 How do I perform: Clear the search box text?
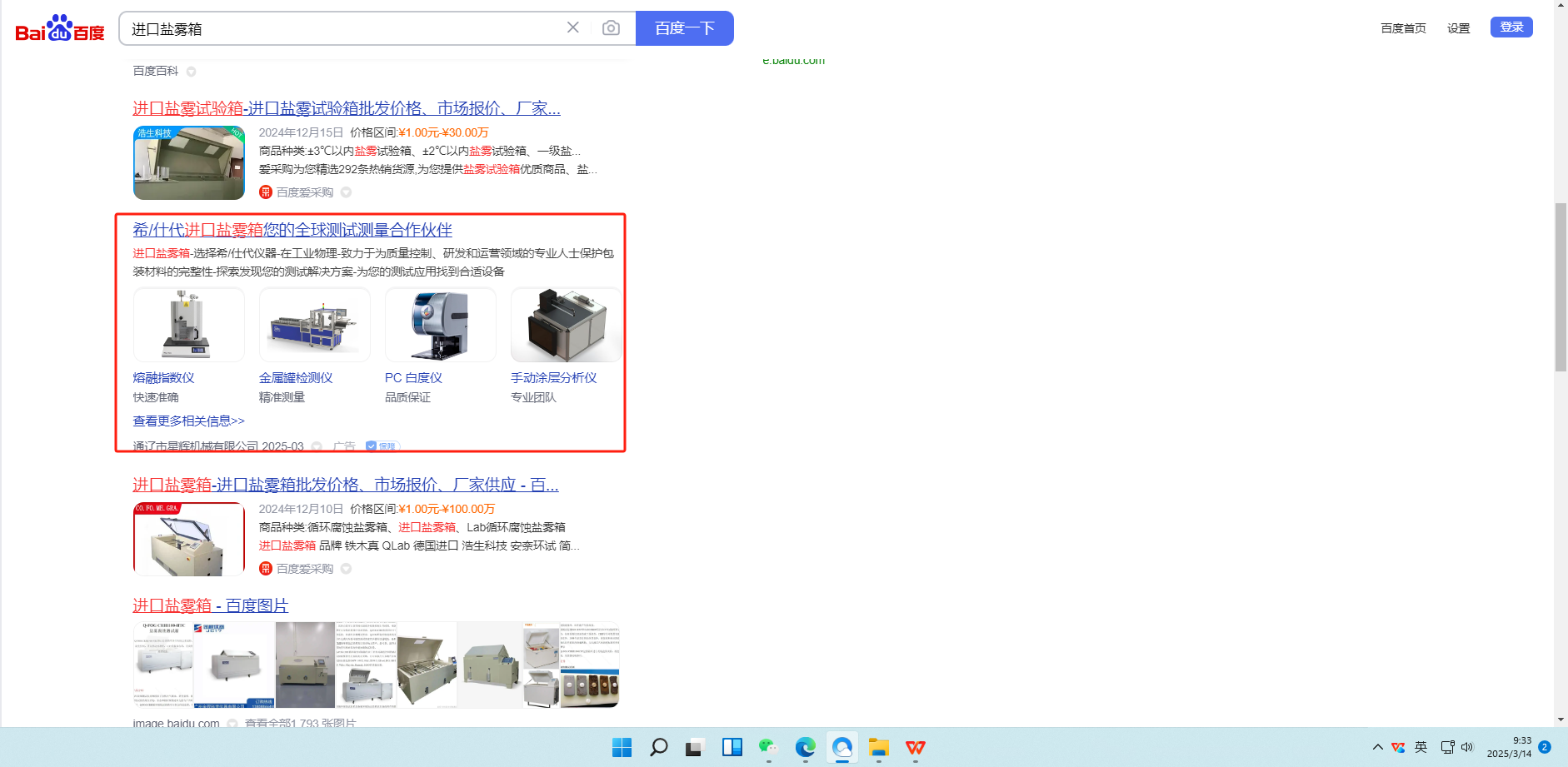[x=573, y=27]
